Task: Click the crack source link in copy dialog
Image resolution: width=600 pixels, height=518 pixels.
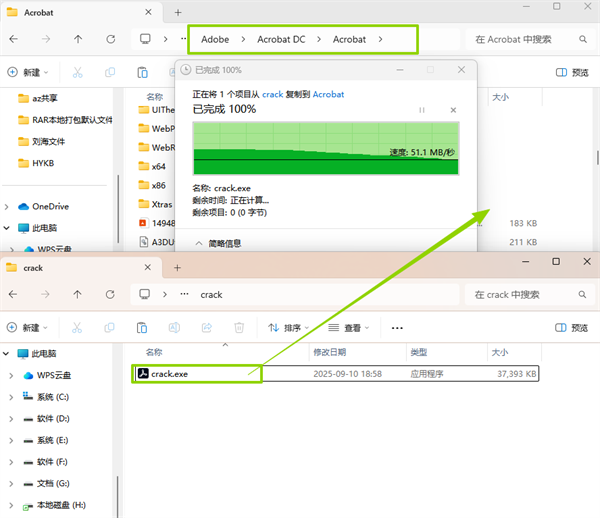Action: [x=272, y=94]
